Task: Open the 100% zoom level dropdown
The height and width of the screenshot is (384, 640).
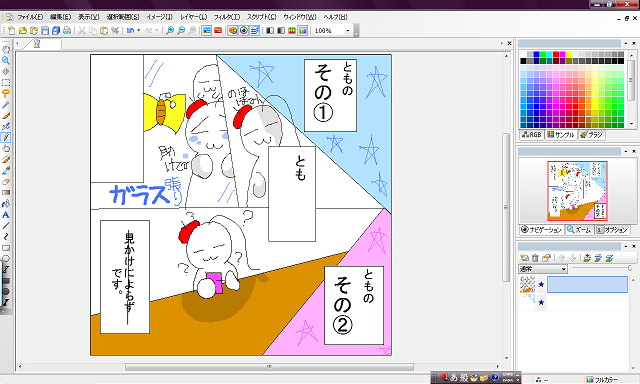Action: pyautogui.click(x=348, y=31)
